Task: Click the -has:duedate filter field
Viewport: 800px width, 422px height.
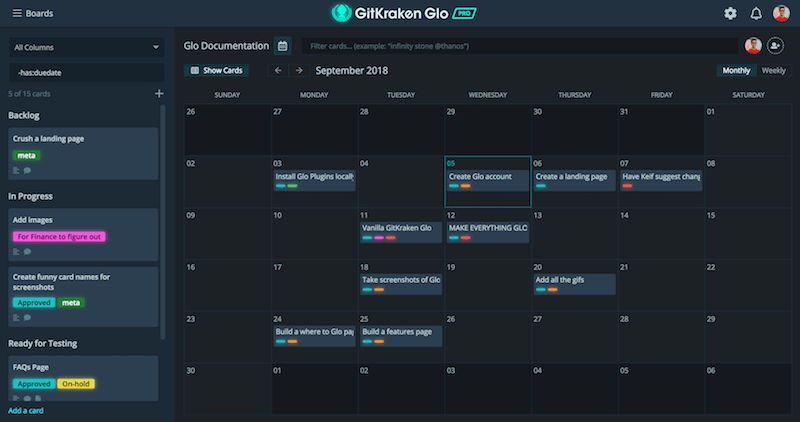Action: click(x=86, y=72)
